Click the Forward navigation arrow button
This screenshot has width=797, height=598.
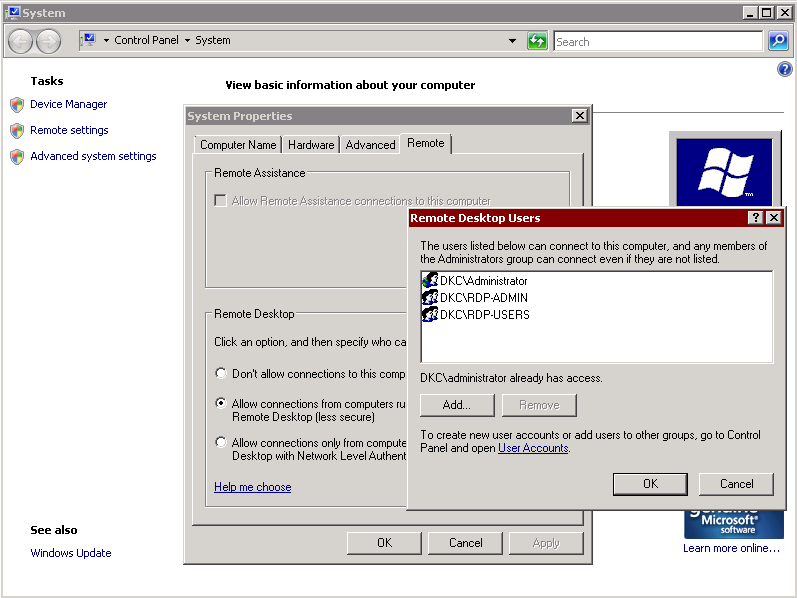click(49, 41)
